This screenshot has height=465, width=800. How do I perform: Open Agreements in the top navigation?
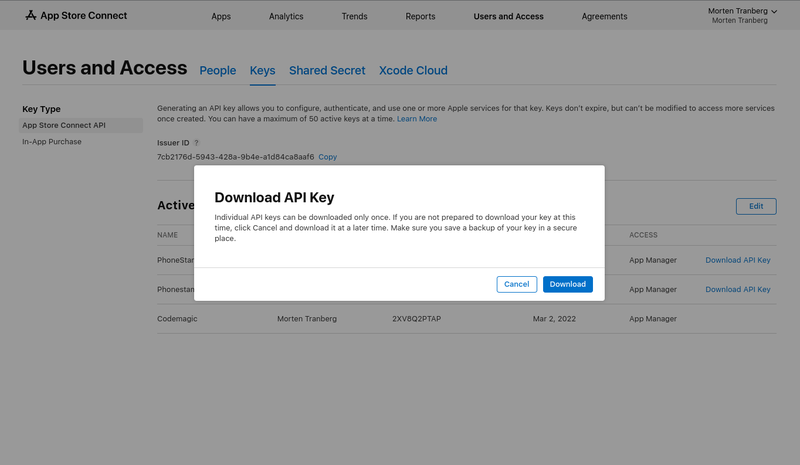click(604, 16)
